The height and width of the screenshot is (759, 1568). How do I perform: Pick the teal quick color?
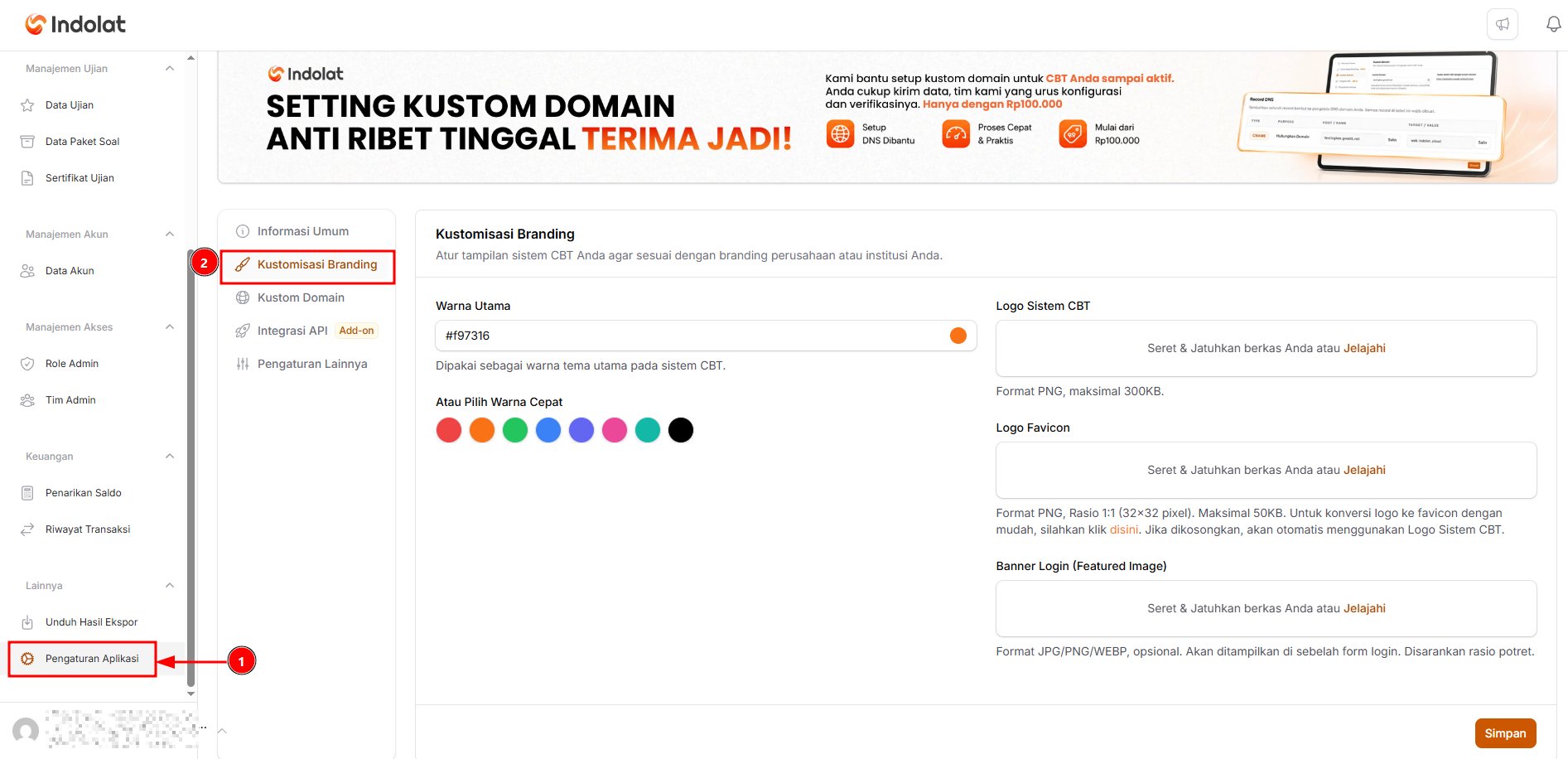[x=648, y=430]
